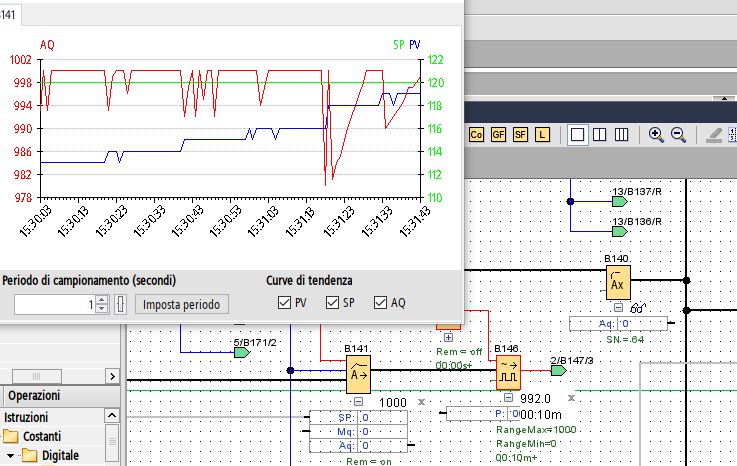This screenshot has width=737, height=466.
Task: Increase sampling period with up arrow
Action: click(101, 299)
